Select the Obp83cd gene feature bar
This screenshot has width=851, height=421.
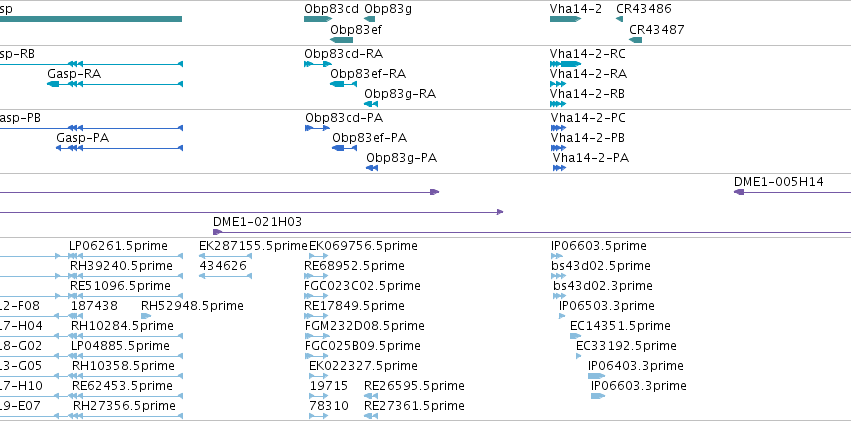pos(318,19)
